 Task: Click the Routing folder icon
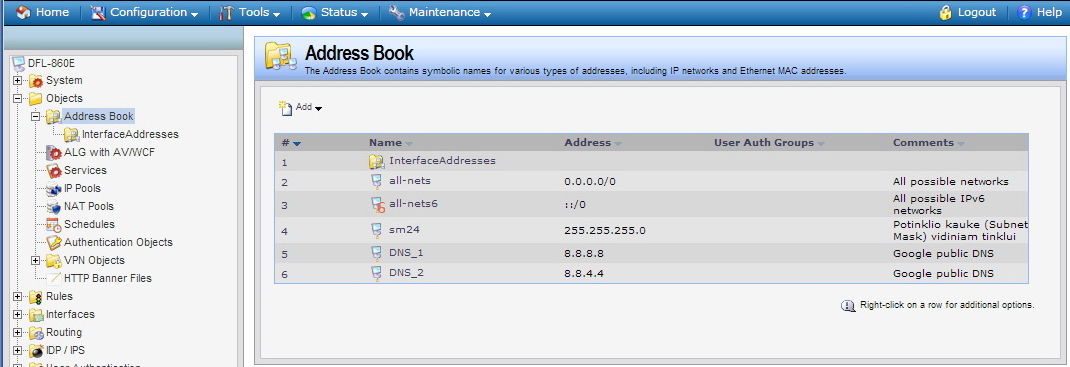pyautogui.click(x=36, y=333)
